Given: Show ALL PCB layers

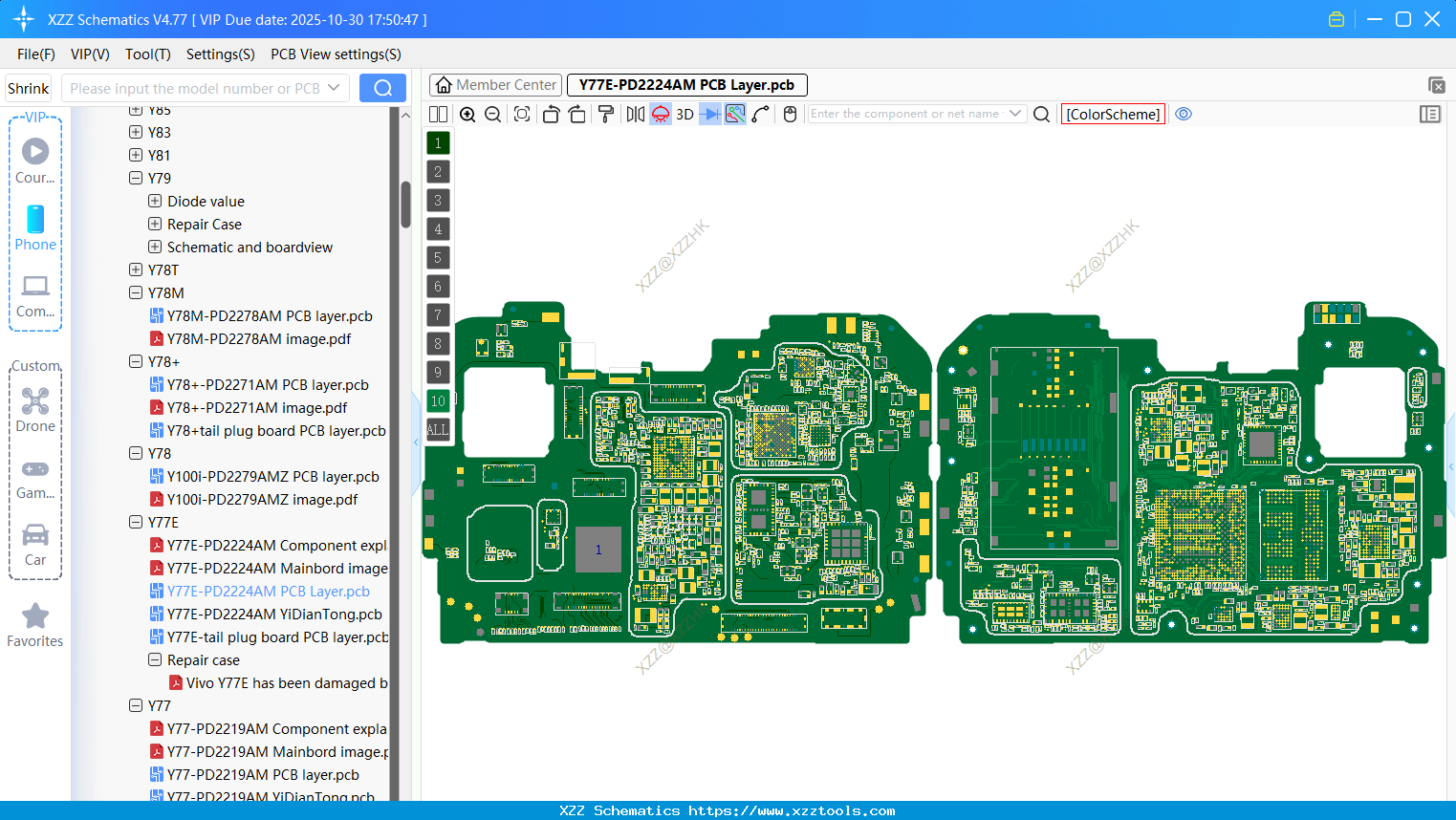Looking at the screenshot, I should (x=438, y=429).
